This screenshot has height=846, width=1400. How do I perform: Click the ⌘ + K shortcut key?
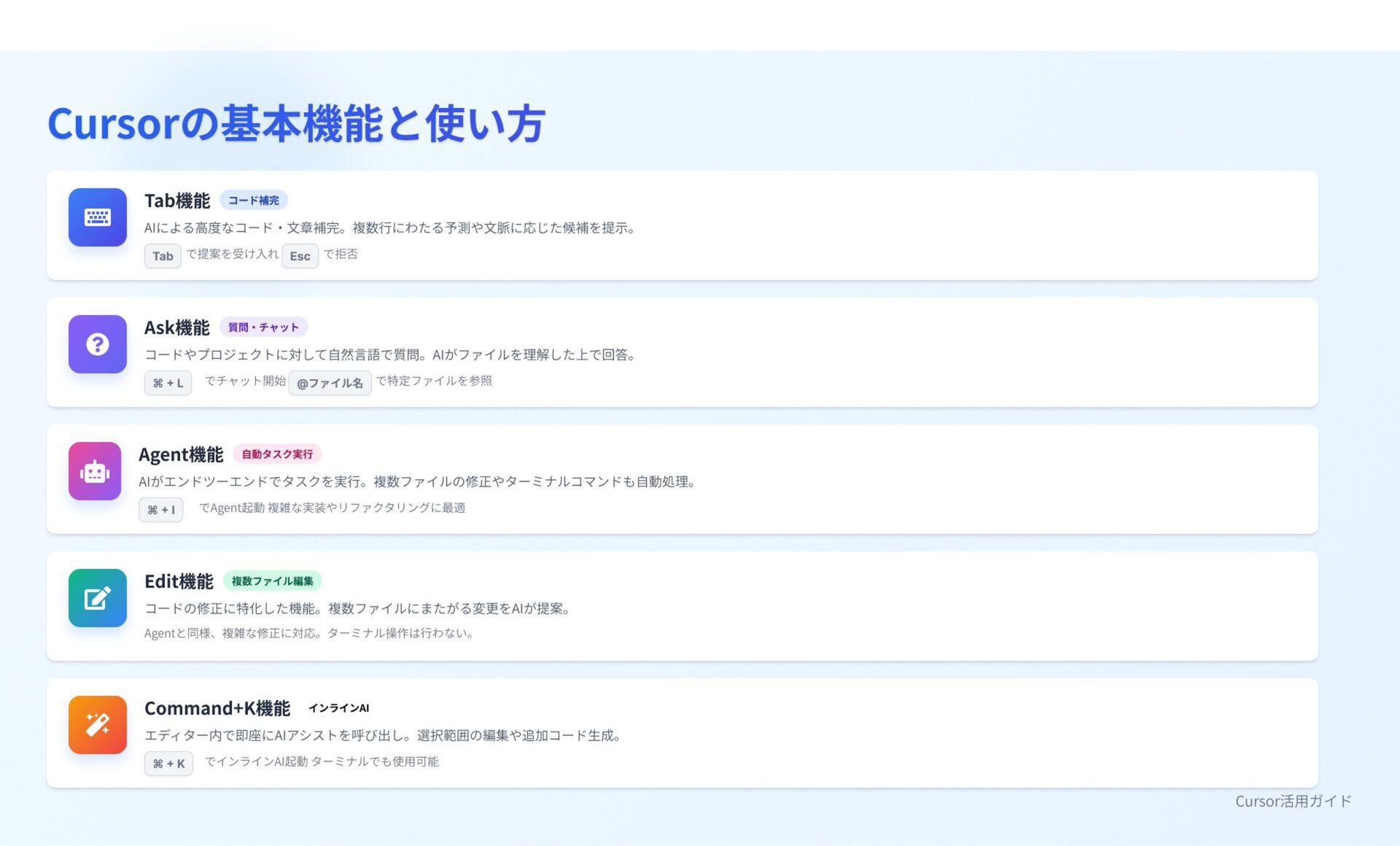168,764
